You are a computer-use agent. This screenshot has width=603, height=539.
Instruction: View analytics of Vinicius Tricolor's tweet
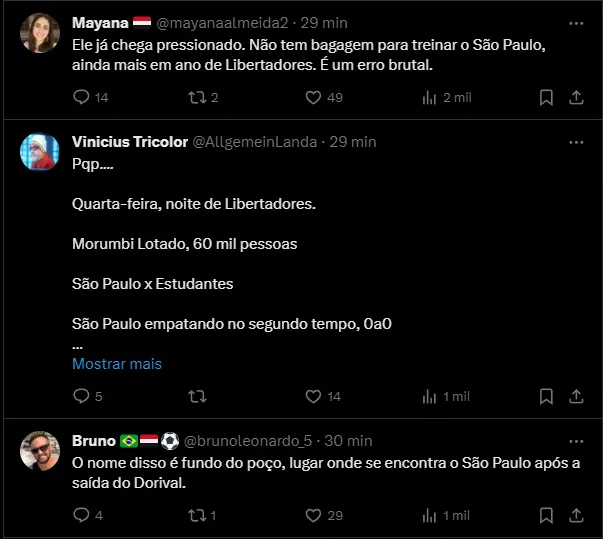click(430, 396)
